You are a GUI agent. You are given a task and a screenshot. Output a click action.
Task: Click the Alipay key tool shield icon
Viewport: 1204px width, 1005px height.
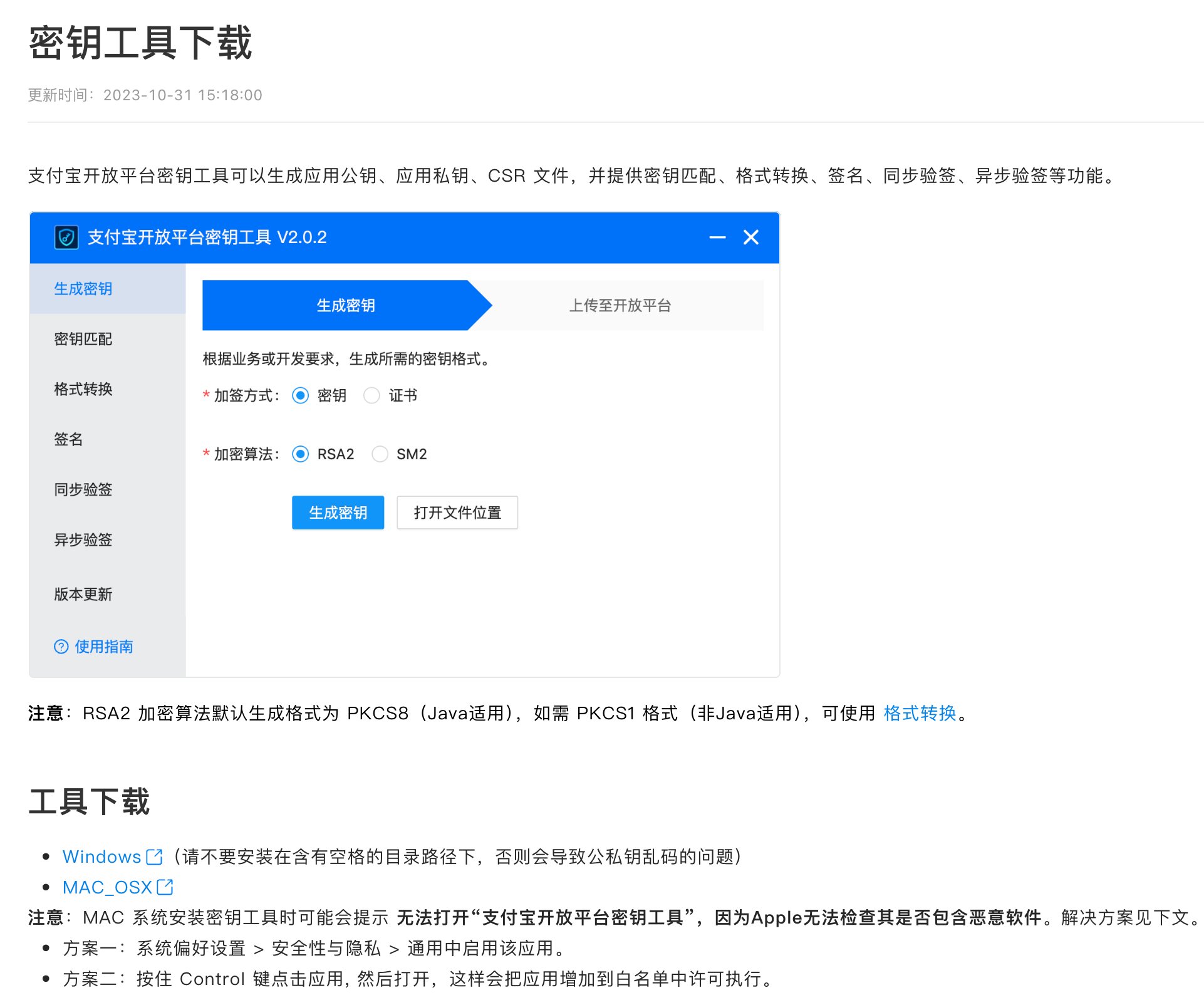click(x=66, y=237)
